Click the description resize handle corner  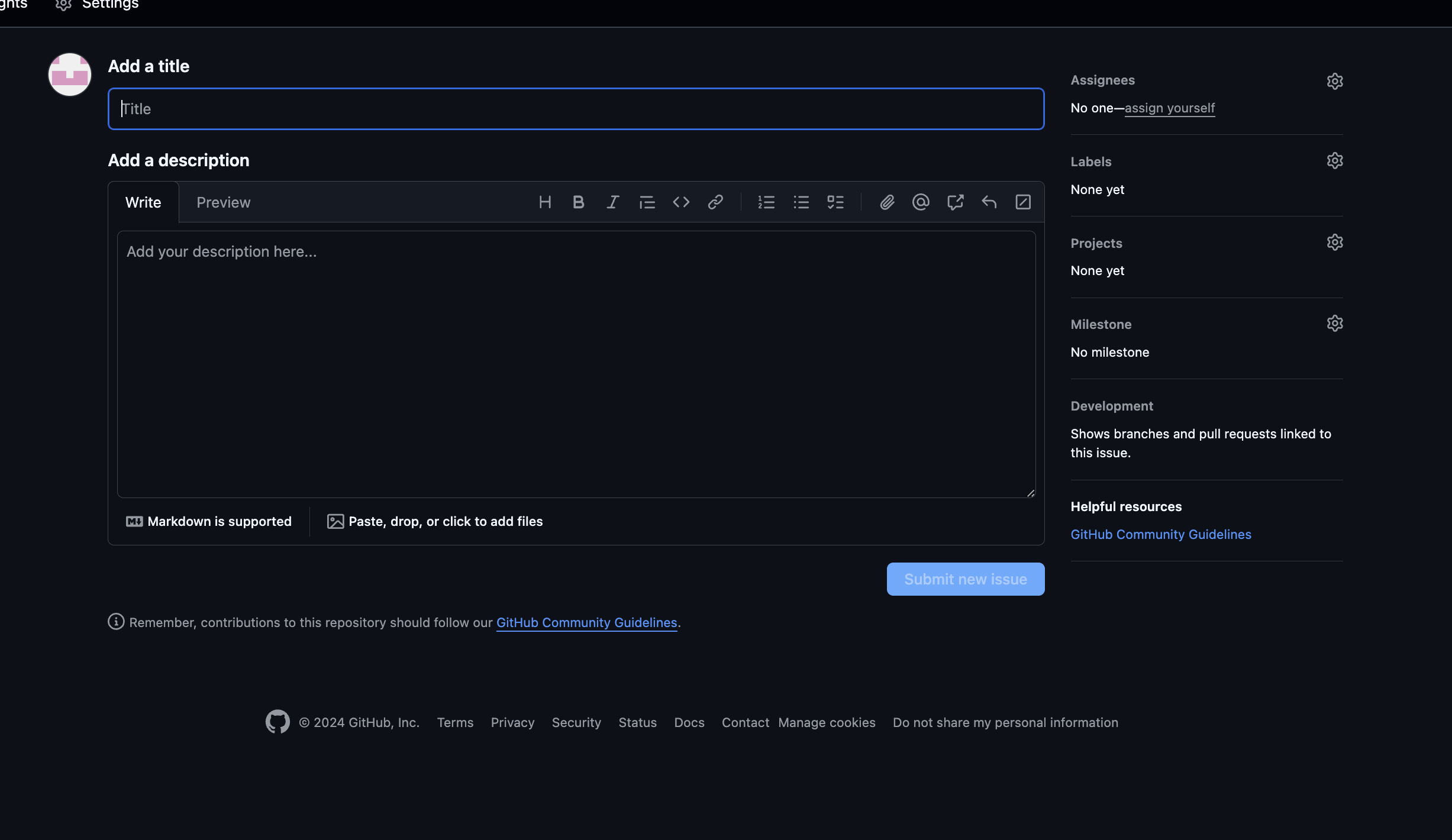(x=1031, y=493)
